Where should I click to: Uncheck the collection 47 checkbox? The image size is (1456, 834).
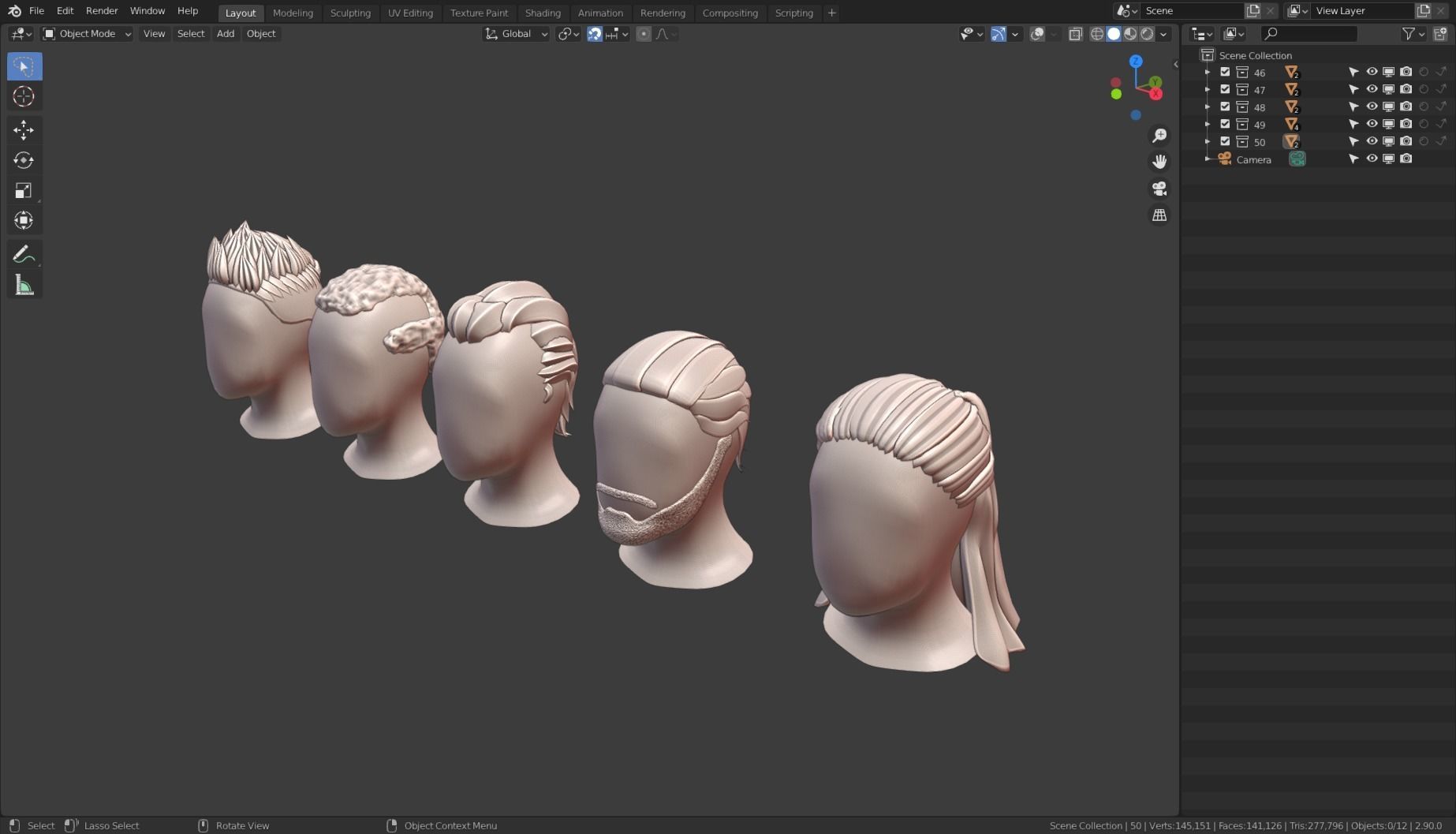[x=1225, y=89]
